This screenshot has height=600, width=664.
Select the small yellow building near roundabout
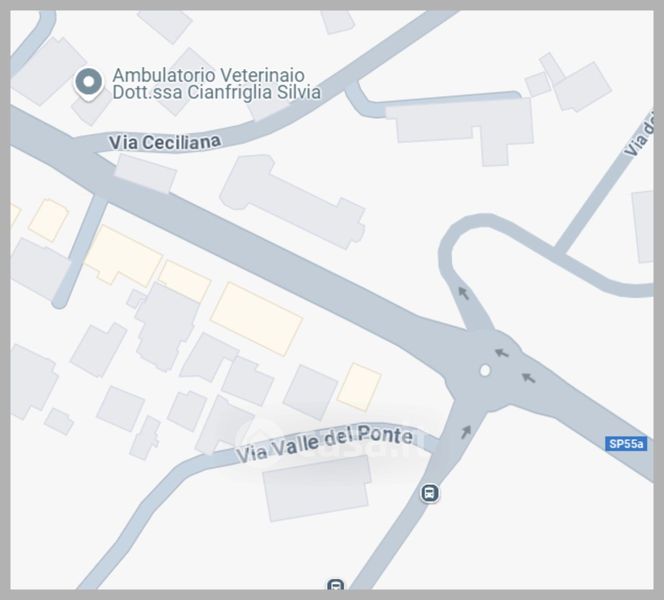pyautogui.click(x=359, y=387)
